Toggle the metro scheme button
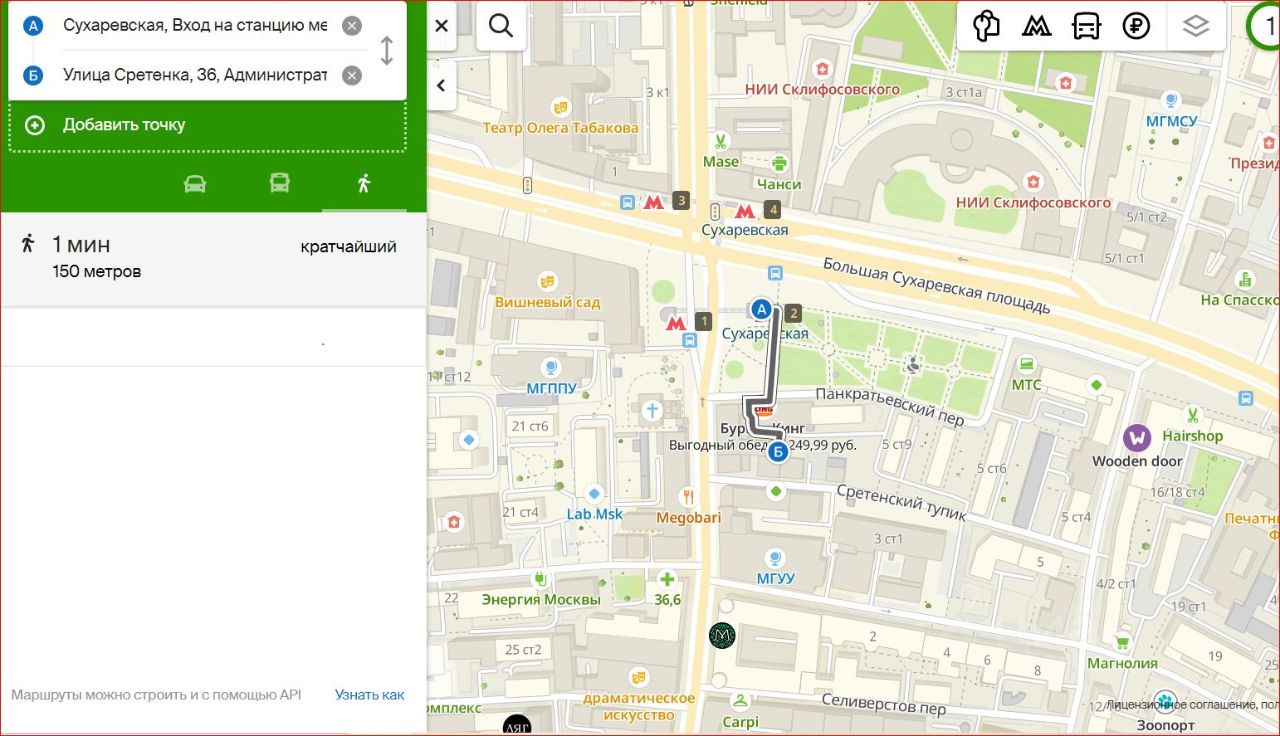The width and height of the screenshot is (1280, 736). click(x=1036, y=26)
